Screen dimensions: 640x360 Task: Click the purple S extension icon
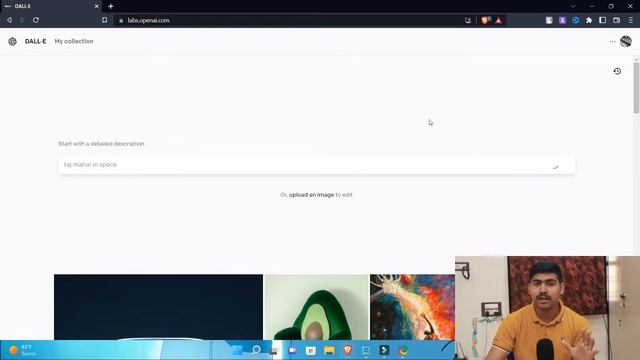[562, 20]
